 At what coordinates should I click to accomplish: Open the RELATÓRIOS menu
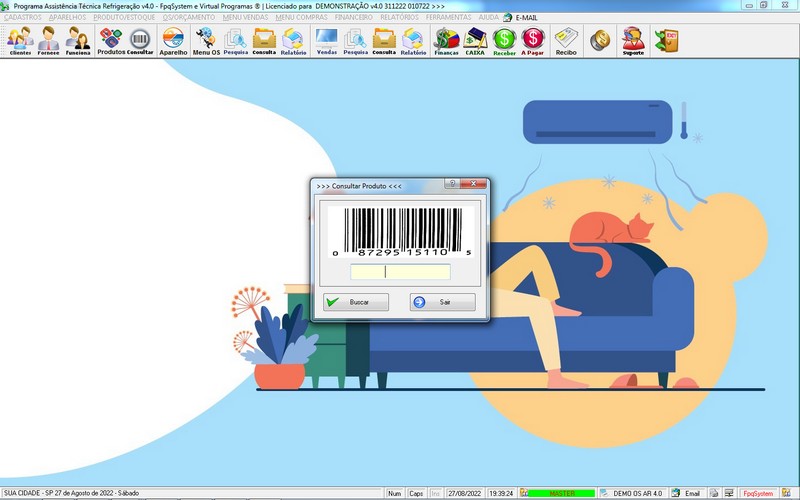tap(399, 17)
